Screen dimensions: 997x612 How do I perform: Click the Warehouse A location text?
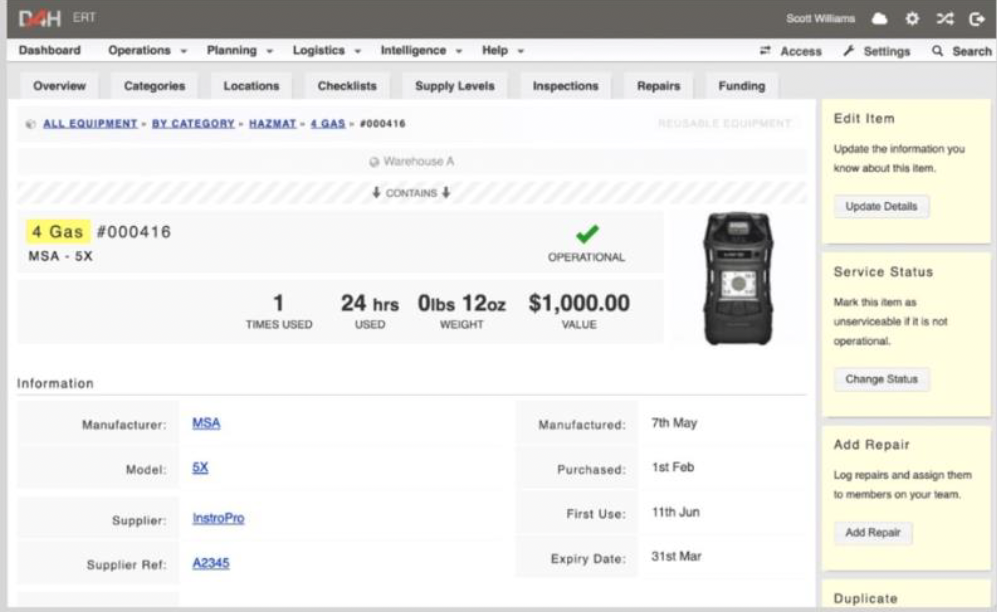(x=418, y=162)
